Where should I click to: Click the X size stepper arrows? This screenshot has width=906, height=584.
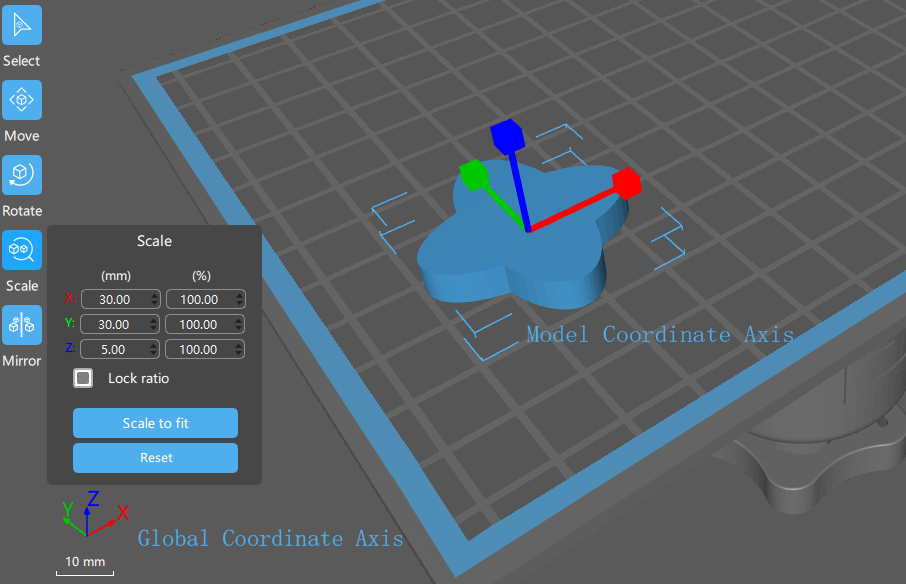(153, 299)
